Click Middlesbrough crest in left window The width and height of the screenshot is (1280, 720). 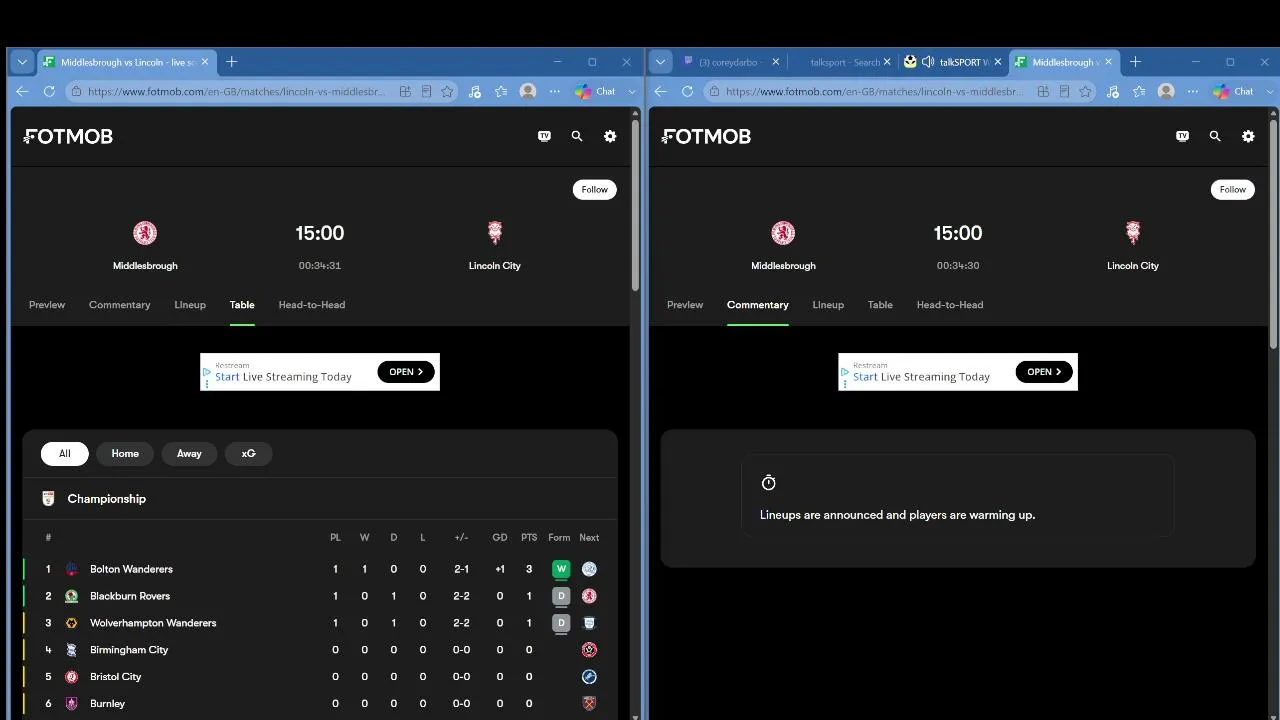(x=145, y=233)
